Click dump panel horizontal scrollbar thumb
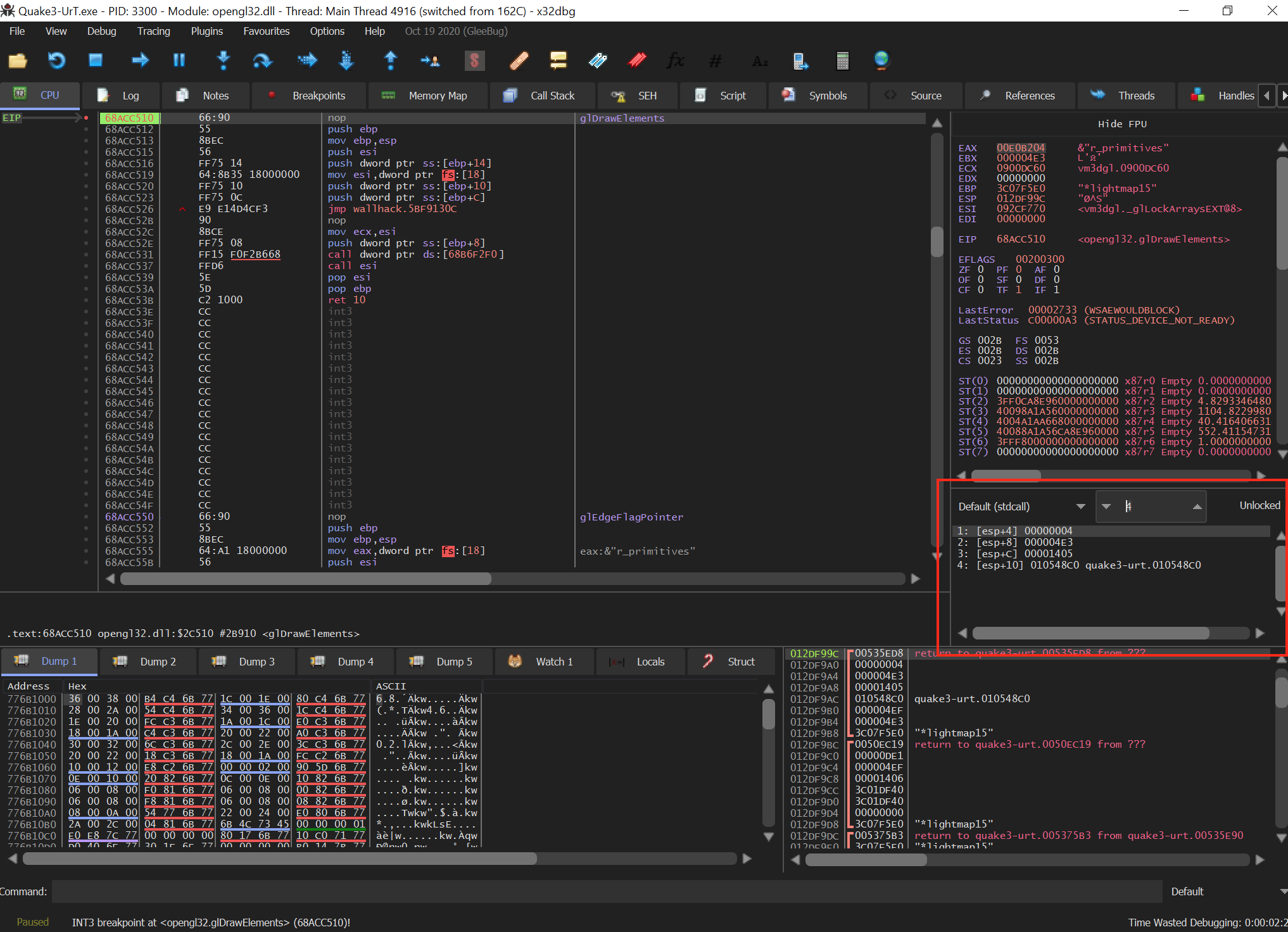1288x932 pixels. click(280, 859)
